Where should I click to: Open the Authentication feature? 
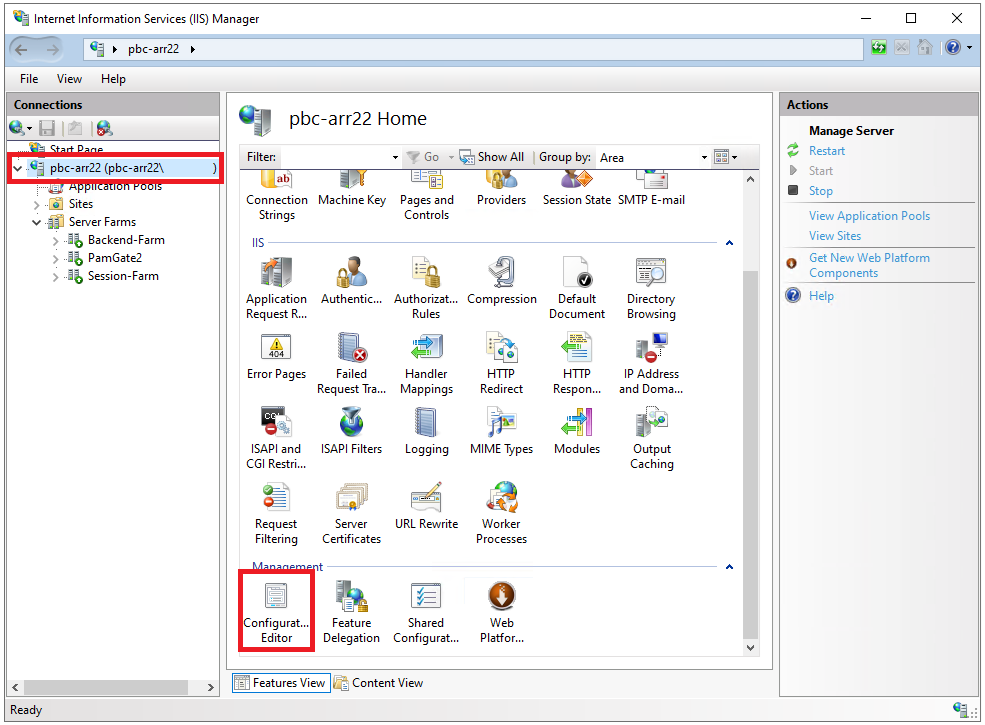(351, 281)
